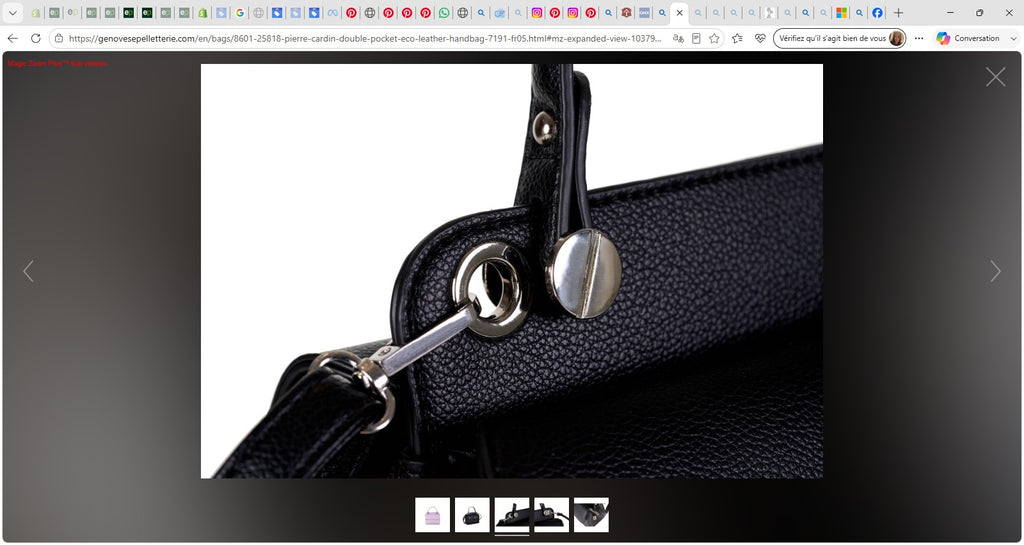
Task: Open immersive reader mode
Action: point(696,39)
